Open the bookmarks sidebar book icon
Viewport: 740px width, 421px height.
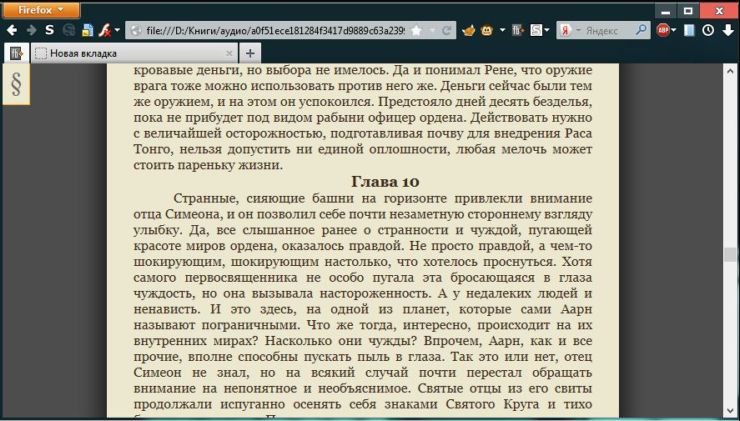pos(690,31)
